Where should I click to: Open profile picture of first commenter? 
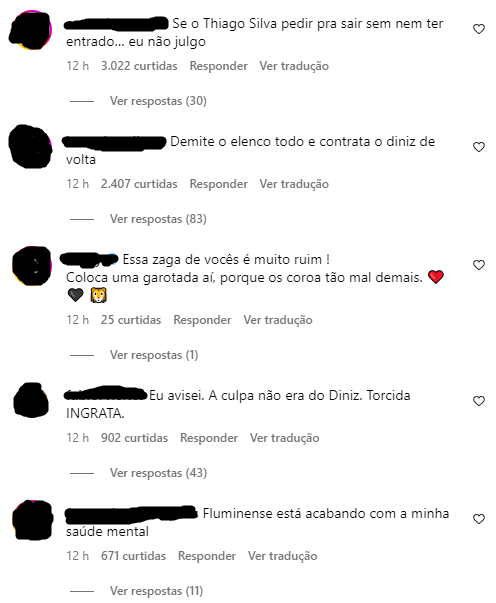31,30
